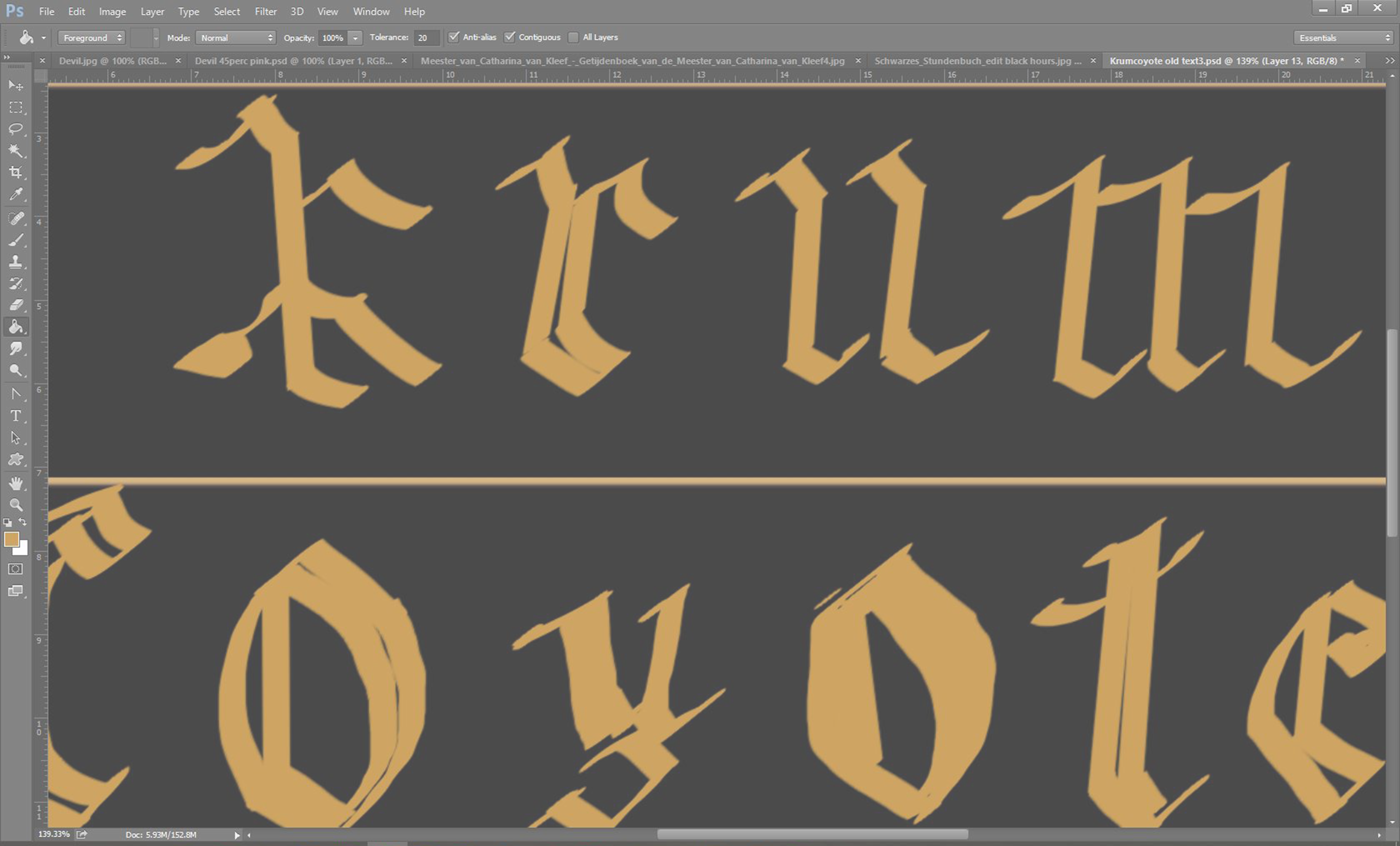The height and width of the screenshot is (846, 1400).
Task: Enable the All Layers checkbox
Action: tap(573, 37)
